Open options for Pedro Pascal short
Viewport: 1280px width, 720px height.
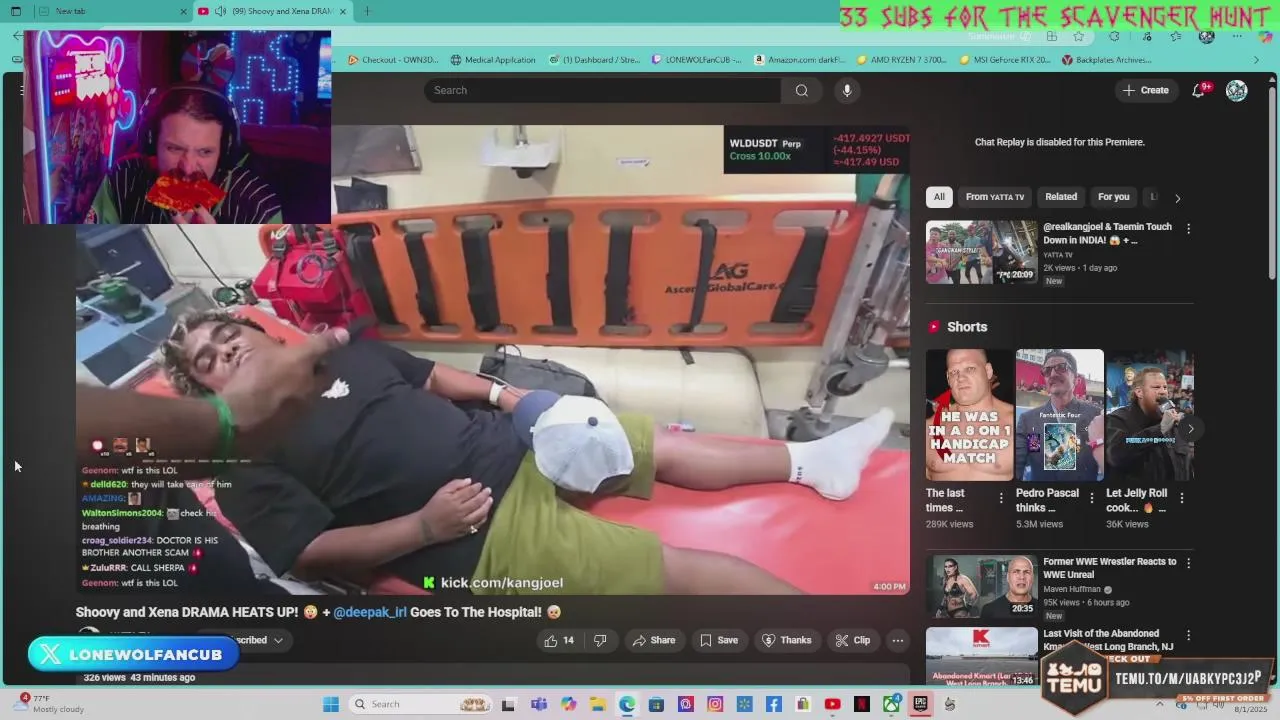[1091, 497]
